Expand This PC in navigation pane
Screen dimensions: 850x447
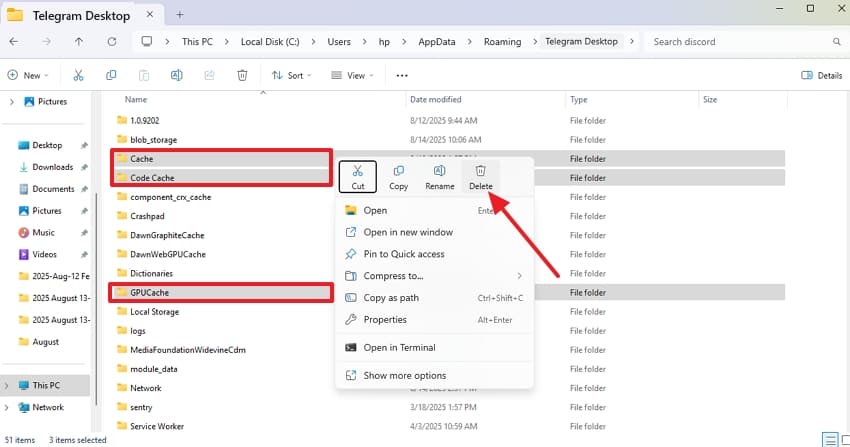click(7, 386)
